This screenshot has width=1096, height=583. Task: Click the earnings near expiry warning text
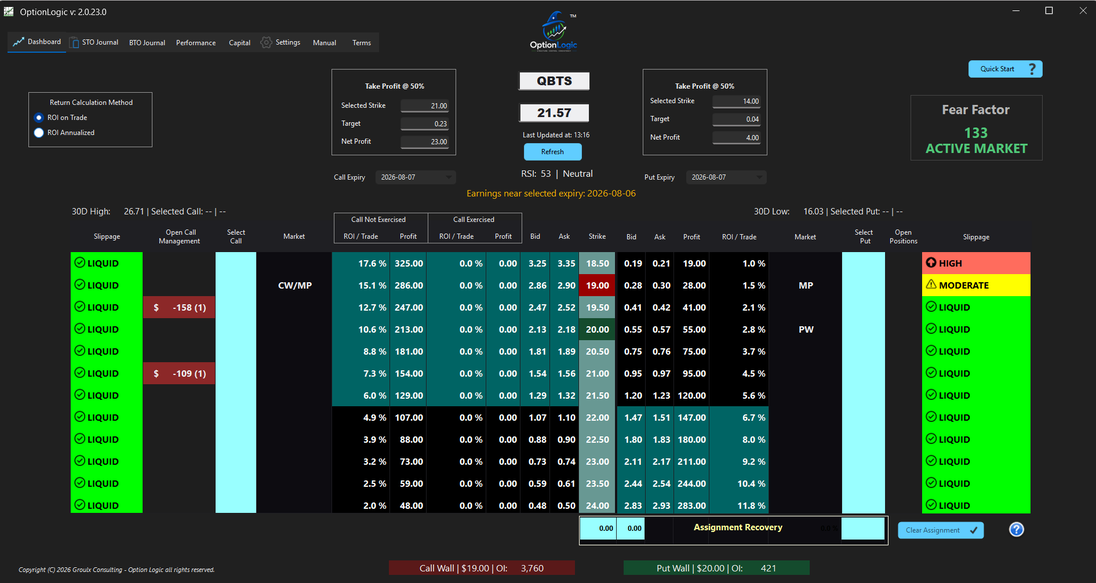point(551,194)
